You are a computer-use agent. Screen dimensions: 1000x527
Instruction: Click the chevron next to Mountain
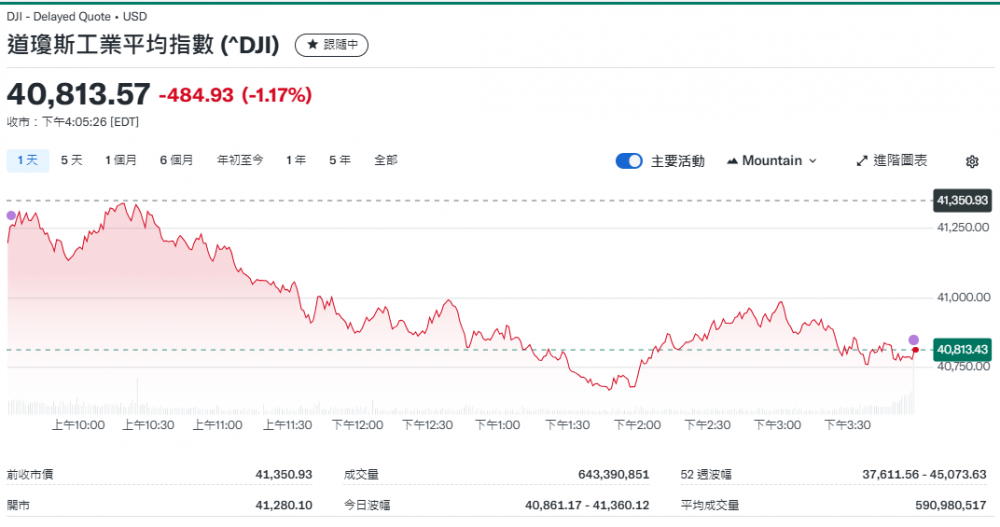click(812, 161)
